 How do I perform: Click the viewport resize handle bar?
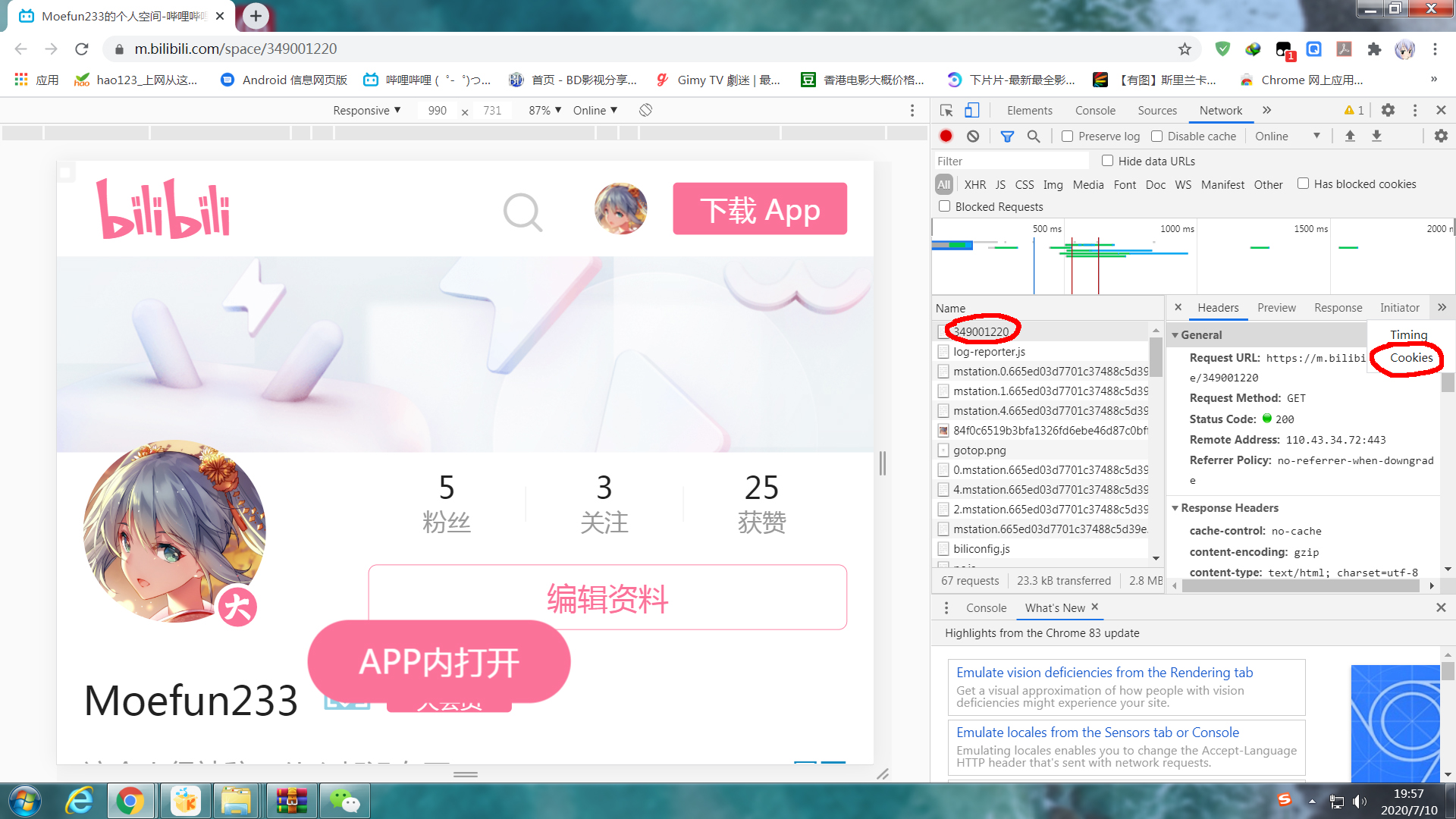coord(882,463)
